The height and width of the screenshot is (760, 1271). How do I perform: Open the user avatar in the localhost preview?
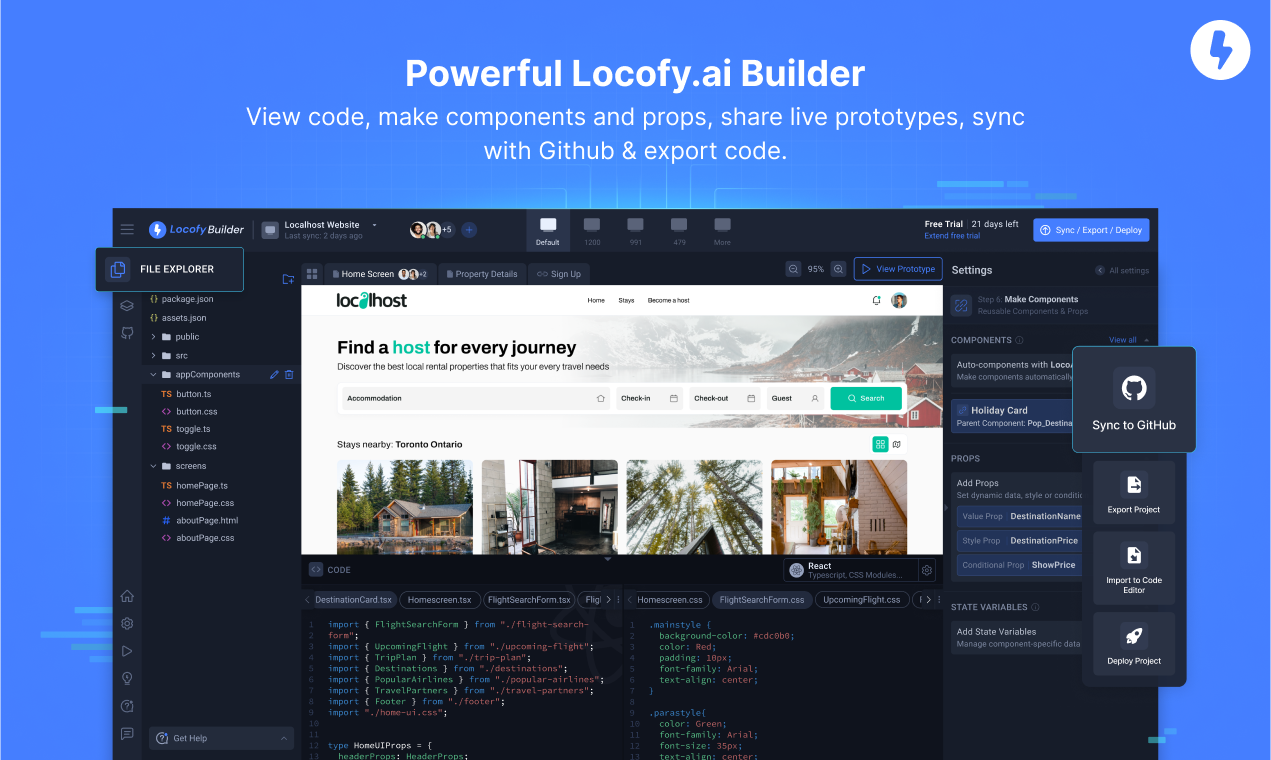899,300
